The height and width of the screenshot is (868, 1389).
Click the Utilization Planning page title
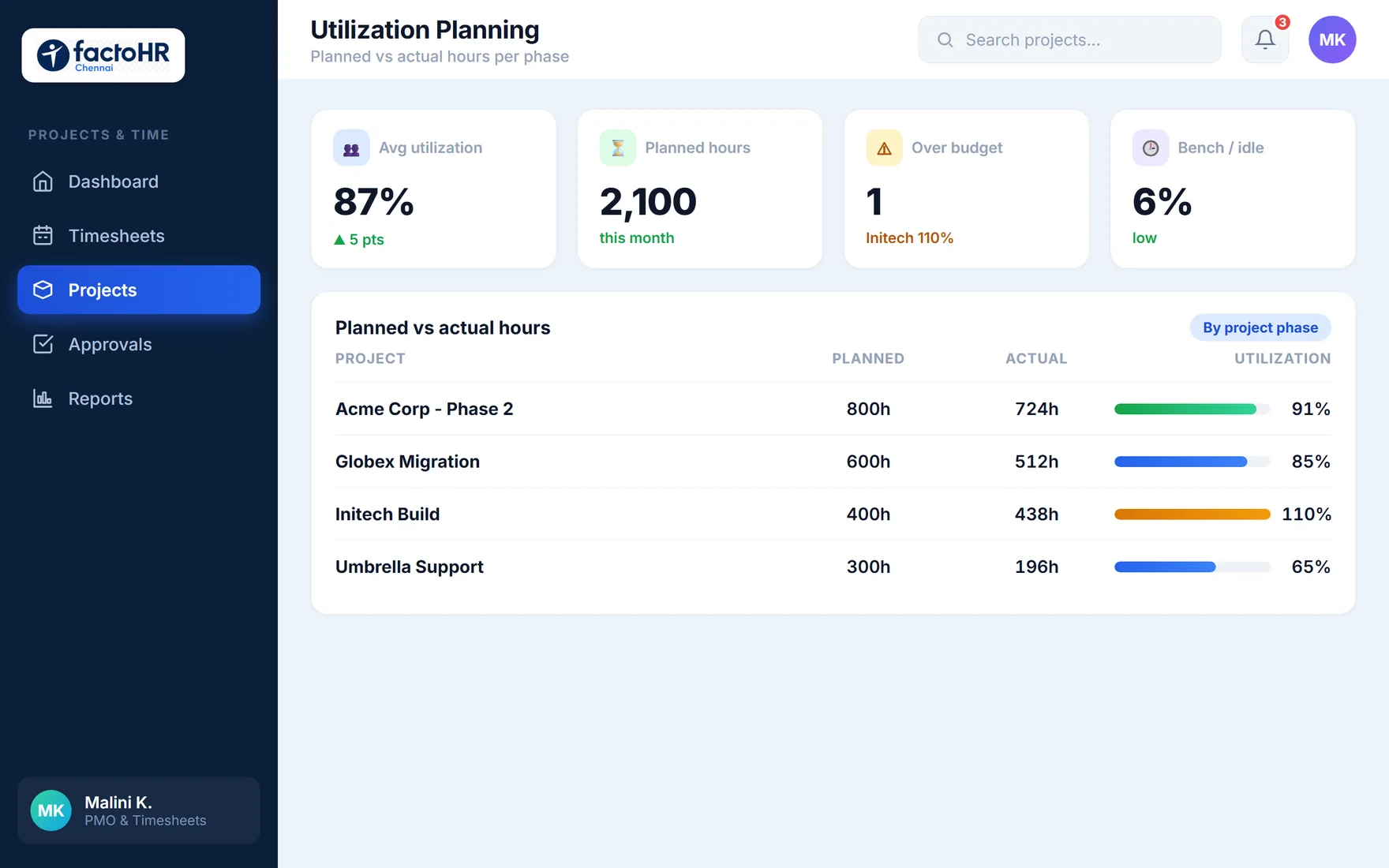pos(425,30)
